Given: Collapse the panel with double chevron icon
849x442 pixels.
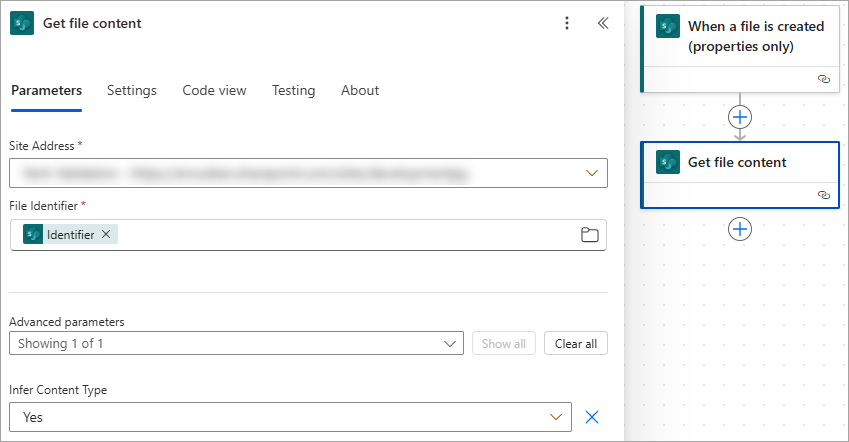Looking at the screenshot, I should (x=603, y=23).
